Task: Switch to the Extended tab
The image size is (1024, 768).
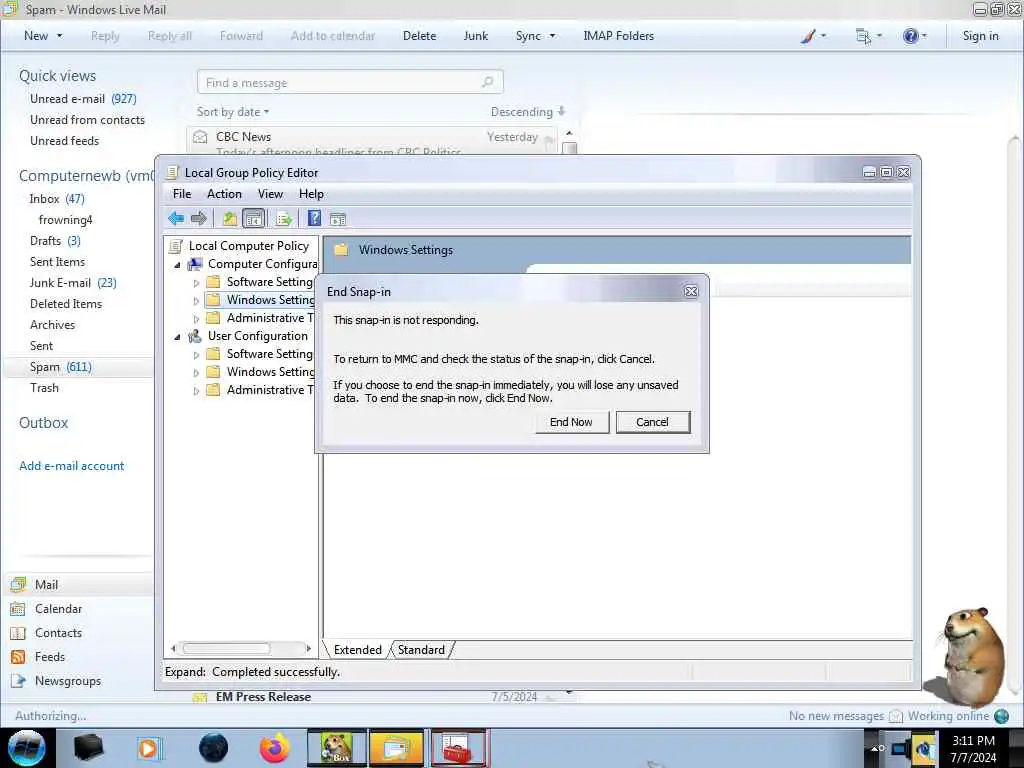Action: point(357,650)
